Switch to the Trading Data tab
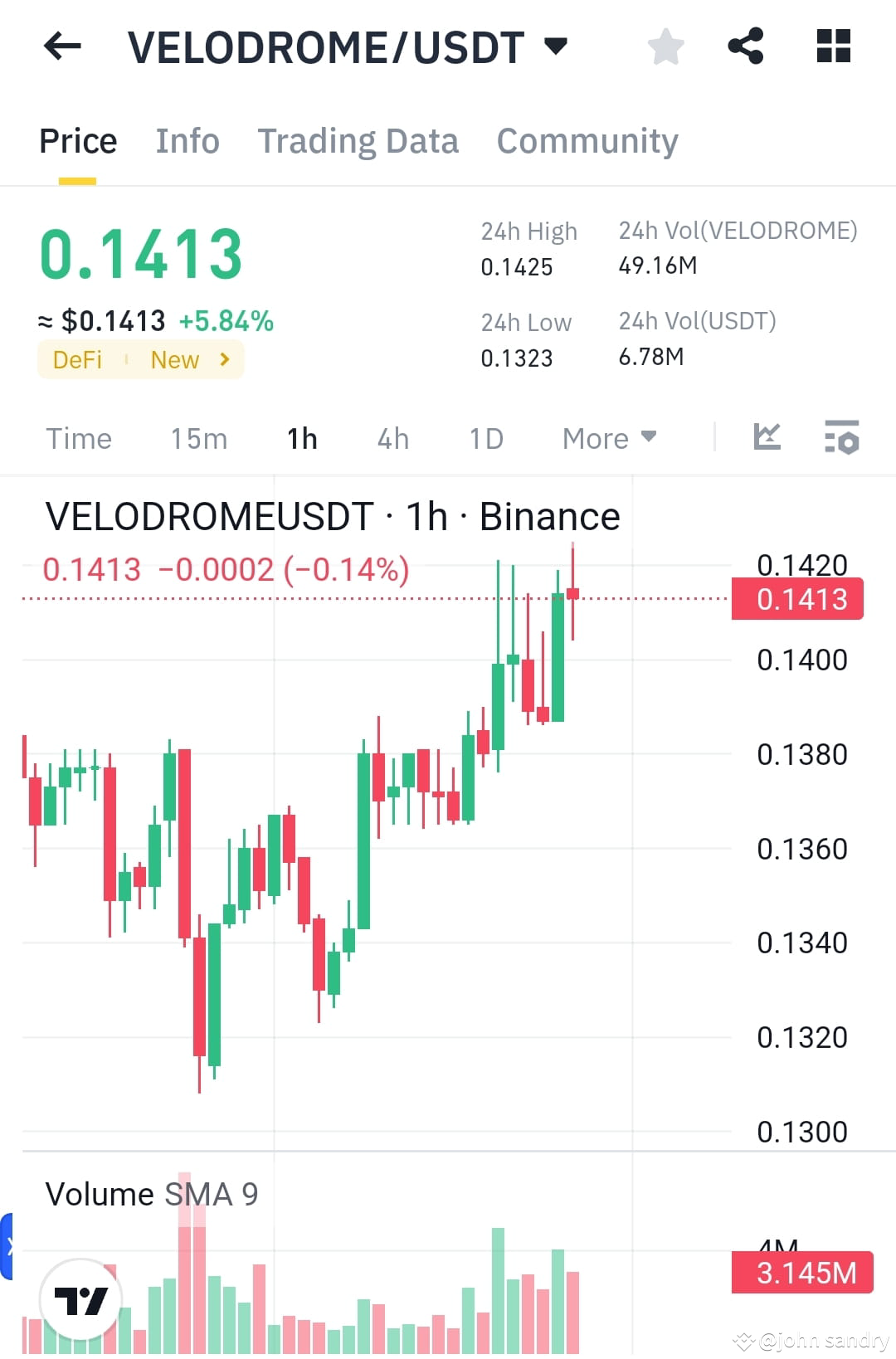 click(x=358, y=140)
